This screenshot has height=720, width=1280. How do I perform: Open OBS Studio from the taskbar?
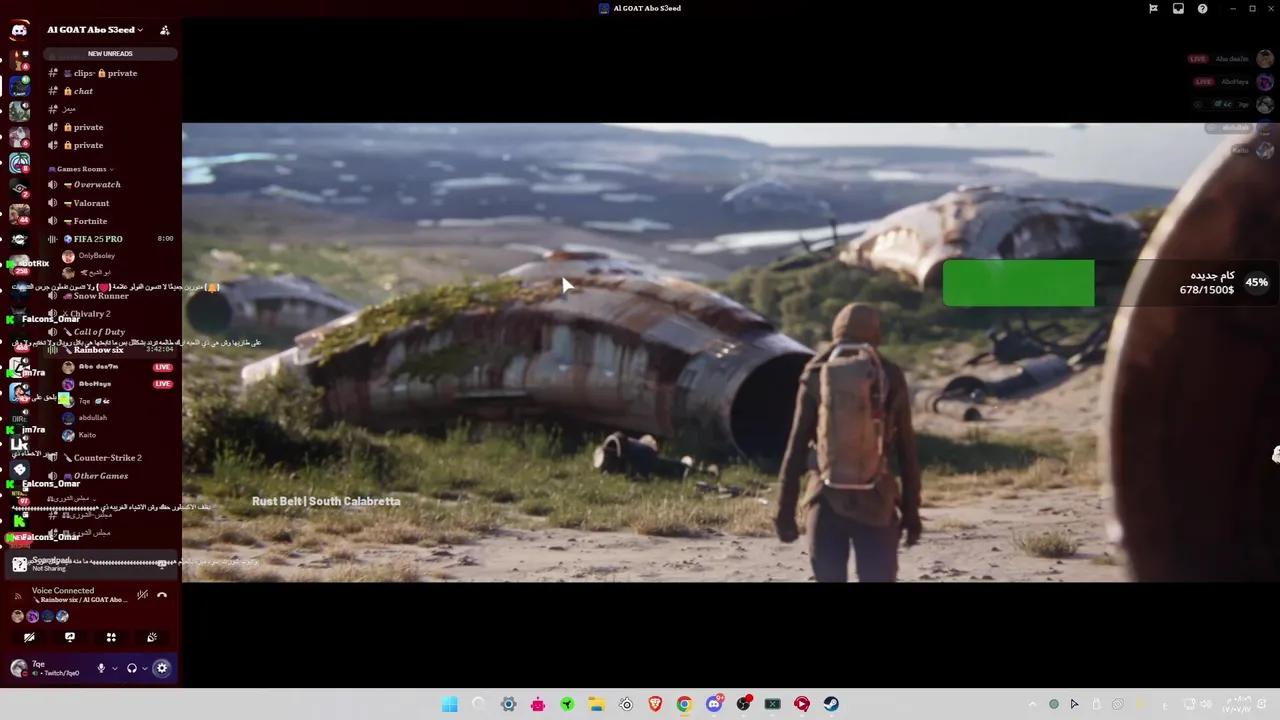[743, 704]
